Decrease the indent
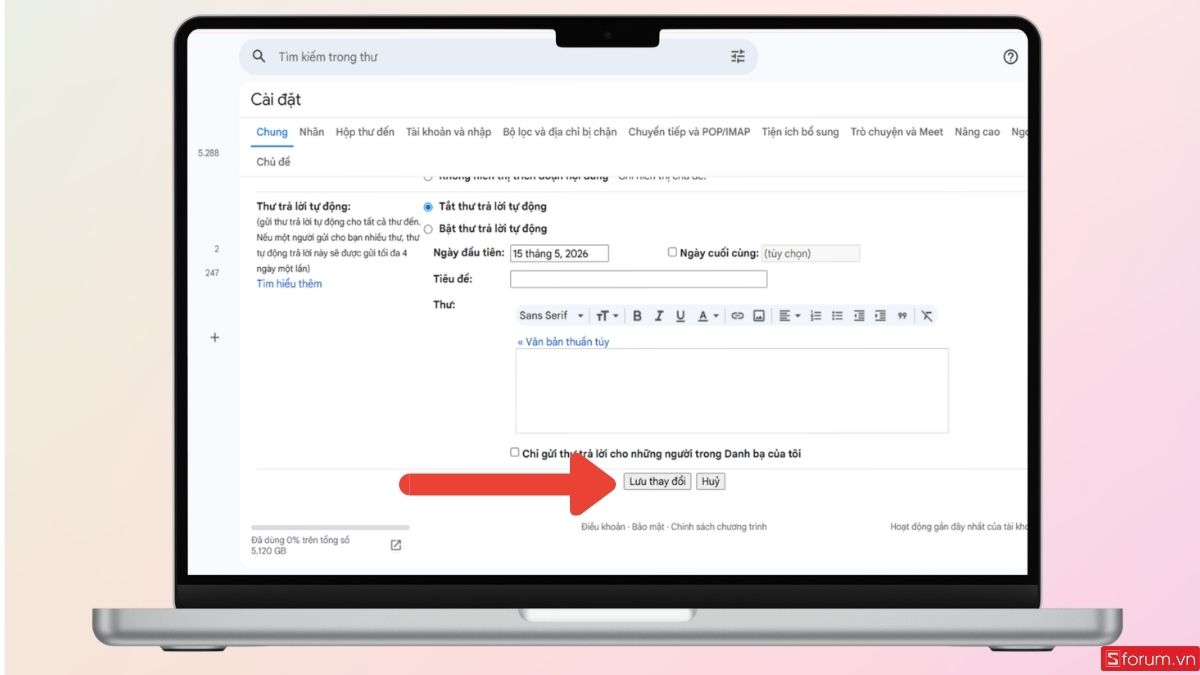The width and height of the screenshot is (1200, 675). 859,316
